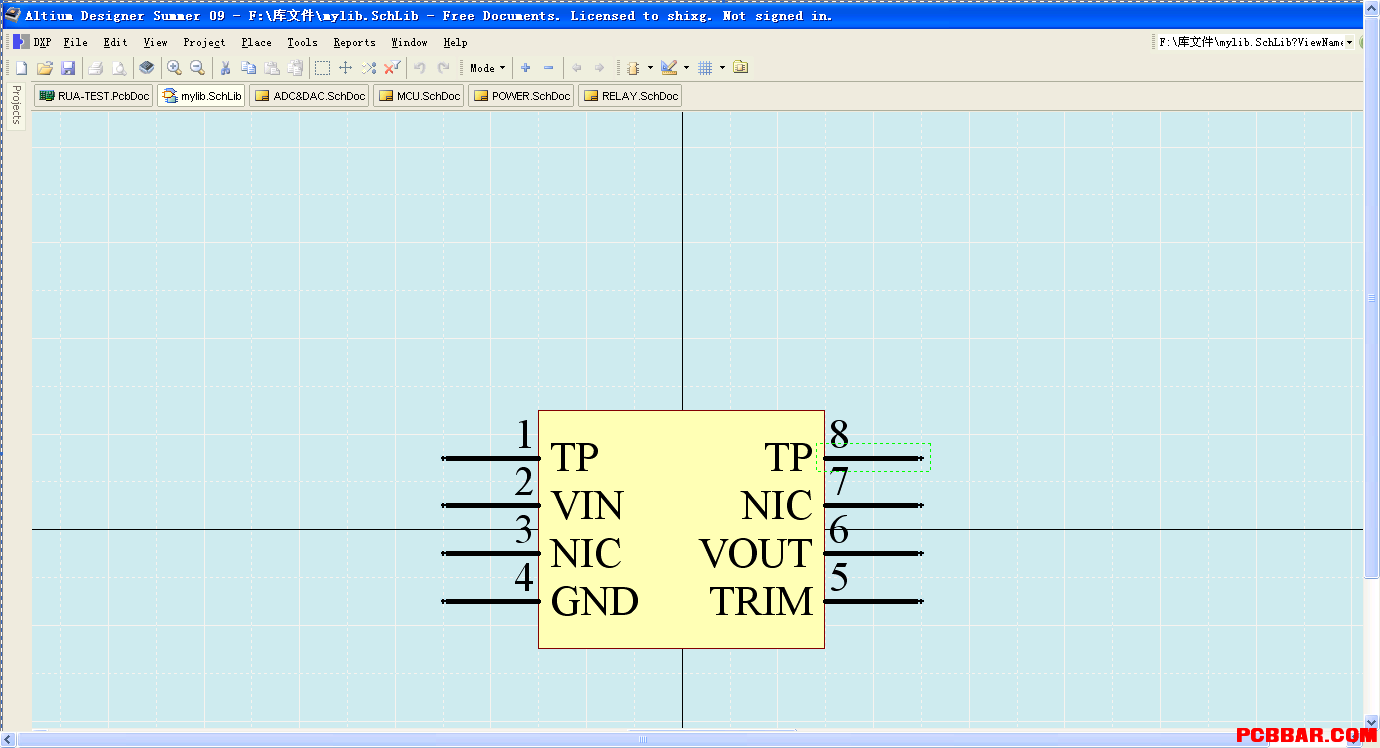Click the grid settings icon
1380x748 pixels.
tap(705, 68)
